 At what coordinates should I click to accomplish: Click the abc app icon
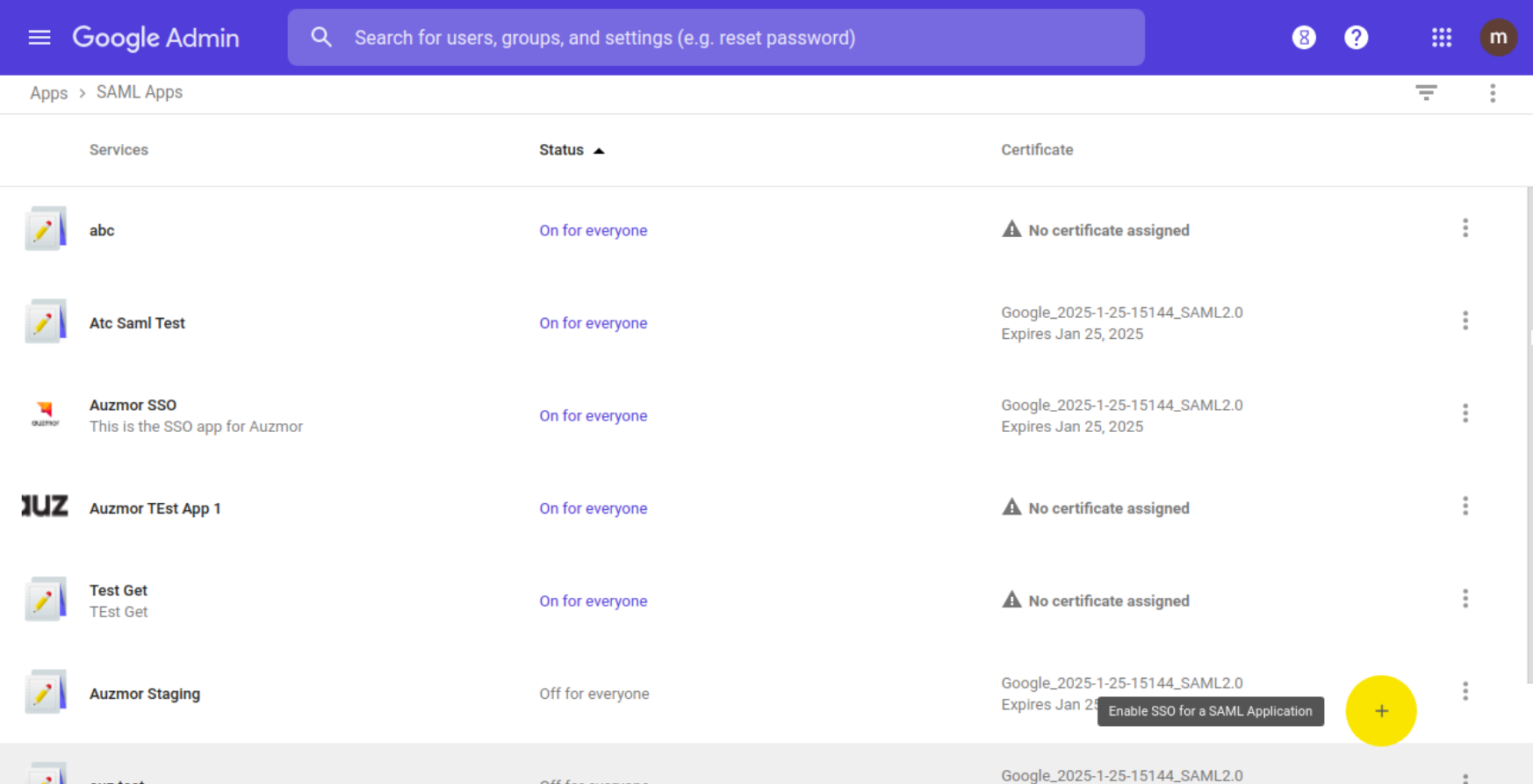tap(46, 229)
